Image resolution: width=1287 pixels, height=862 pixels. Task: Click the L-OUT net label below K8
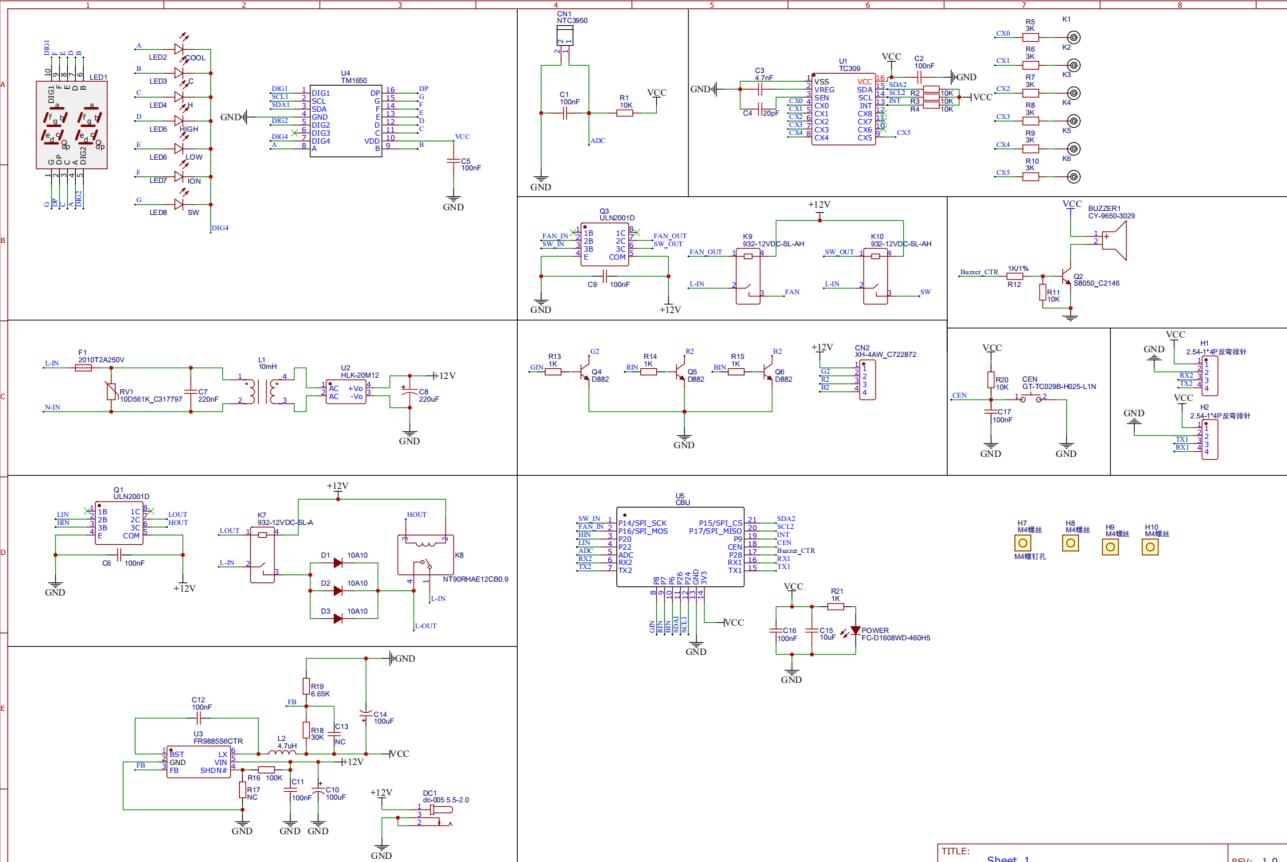pos(426,626)
